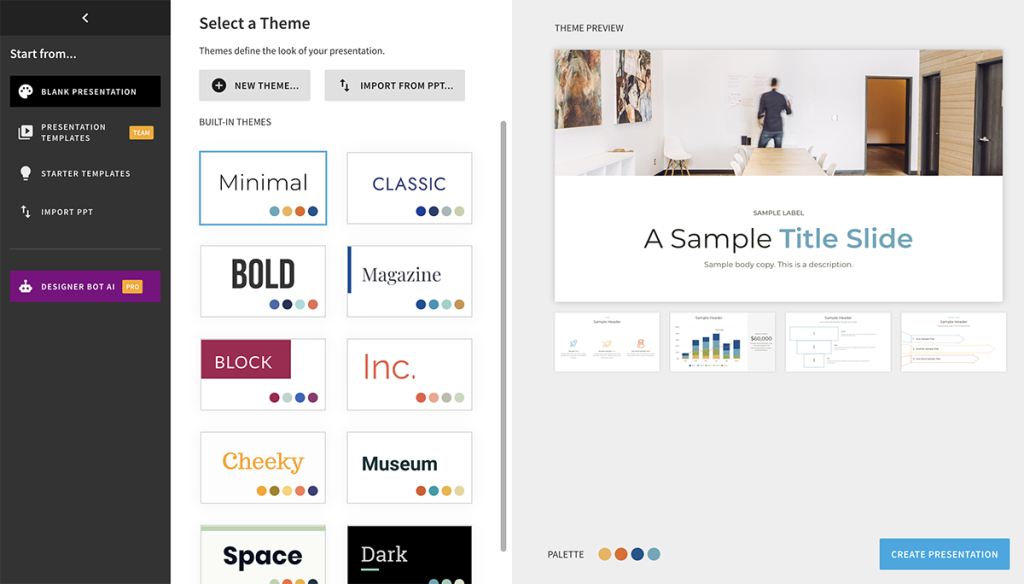
Task: Open the Magazine theme
Action: 409,281
